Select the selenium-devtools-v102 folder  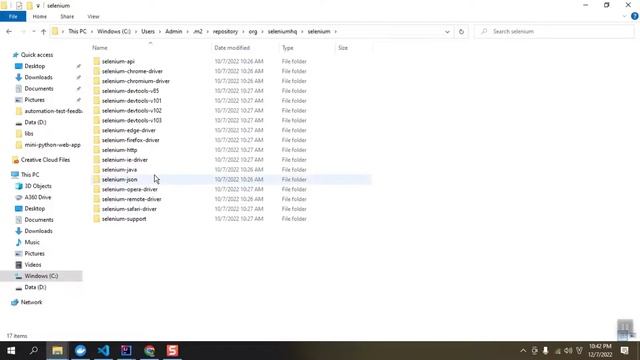pyautogui.click(x=131, y=110)
